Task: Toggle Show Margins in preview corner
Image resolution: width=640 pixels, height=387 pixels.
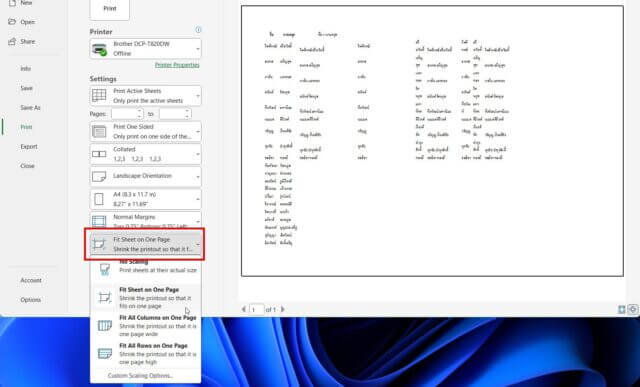Action: pos(622,310)
